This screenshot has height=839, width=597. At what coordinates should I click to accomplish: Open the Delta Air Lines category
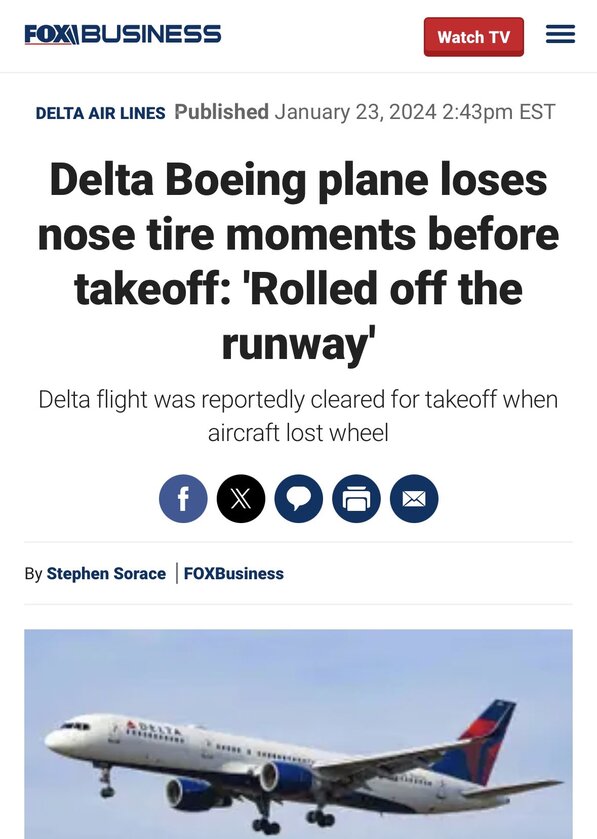pyautogui.click(x=100, y=113)
